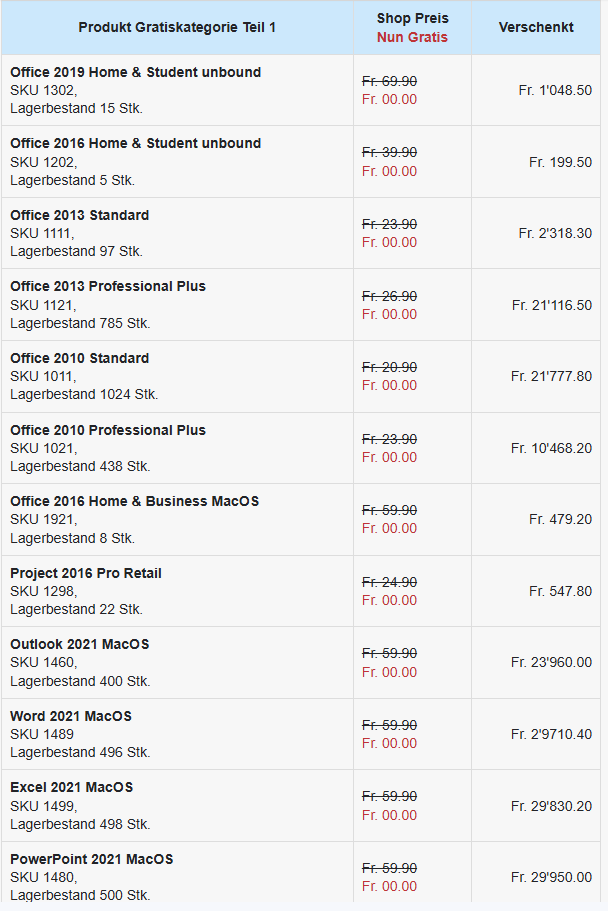Select the Fr. 1'048.50 Verschenkt amount
The width and height of the screenshot is (608, 911).
pyautogui.click(x=555, y=90)
